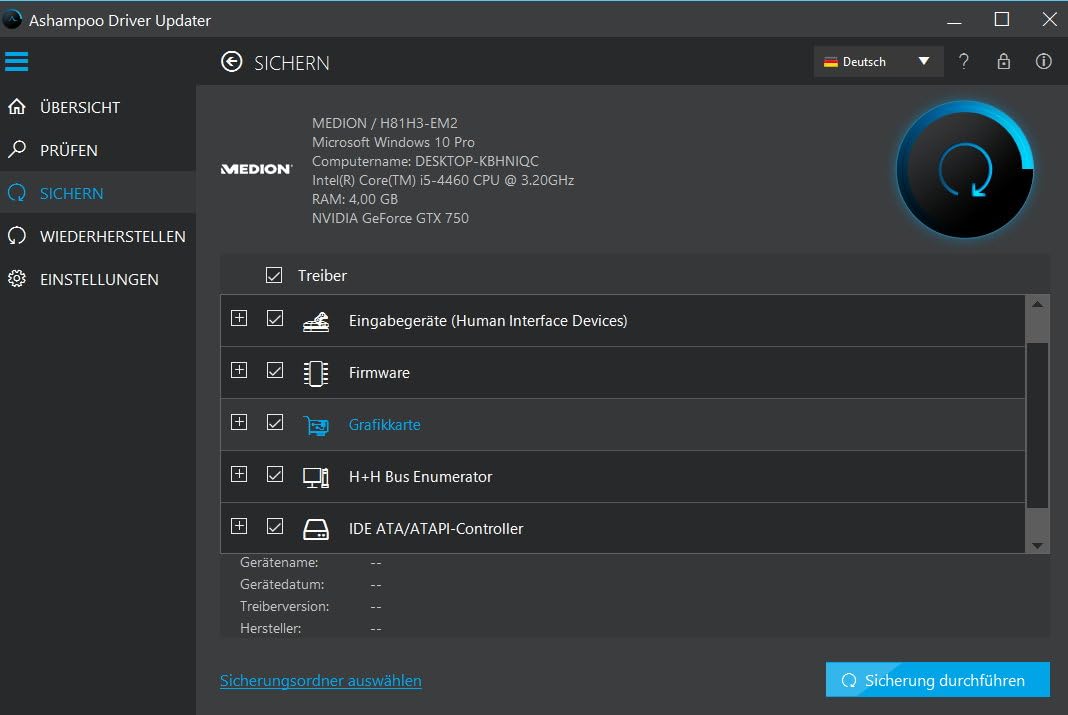Maximize the Ashampoo Driver Updater window

coord(1001,20)
